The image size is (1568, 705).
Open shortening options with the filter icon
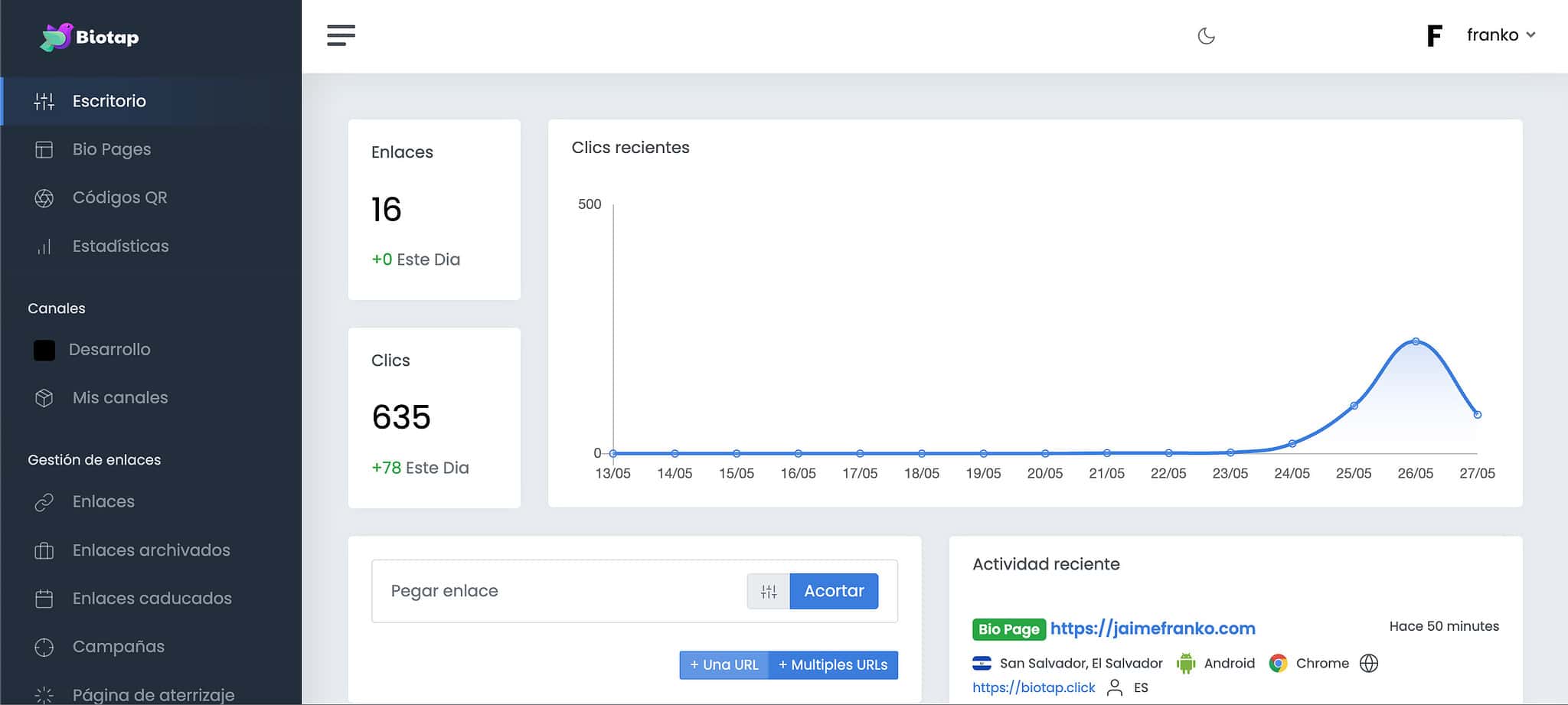(768, 590)
